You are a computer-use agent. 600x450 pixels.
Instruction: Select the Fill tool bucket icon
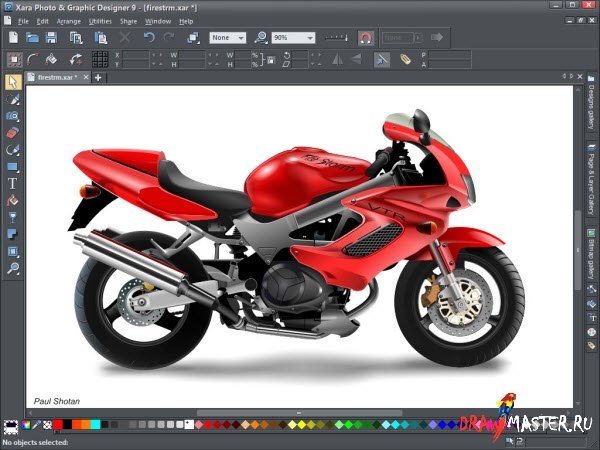point(13,201)
